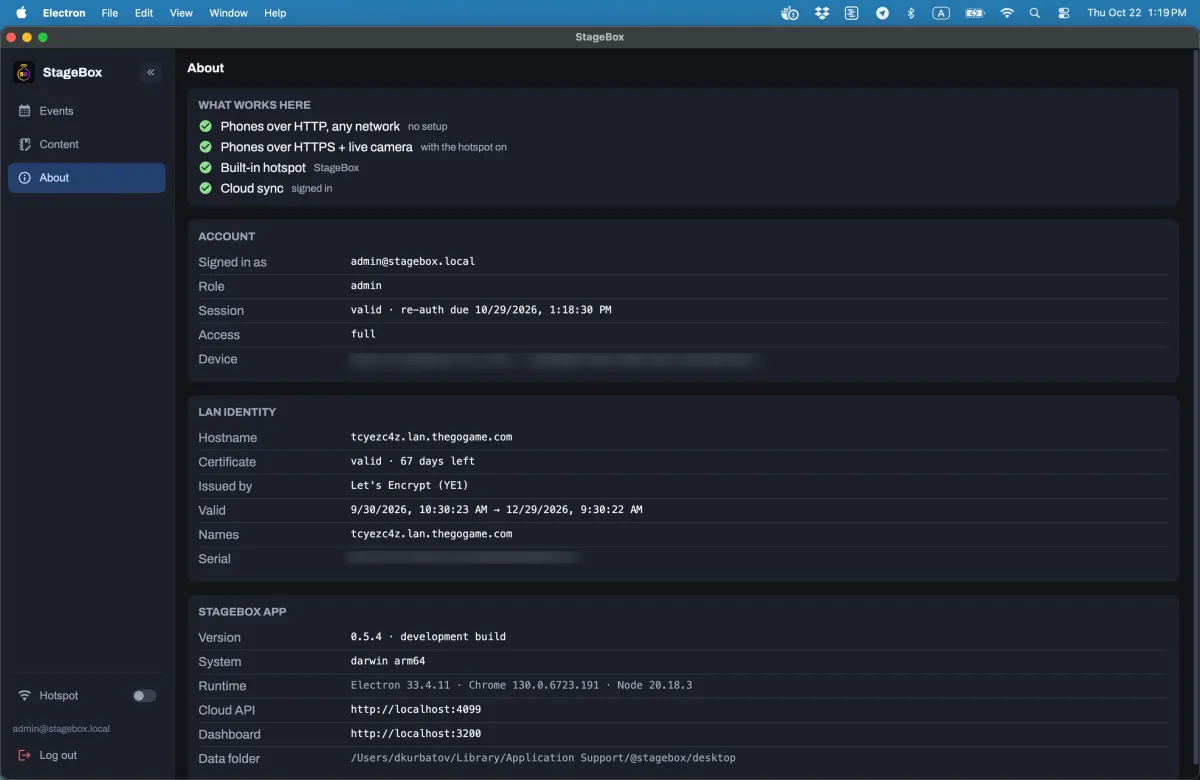Select the About sidebar item

coord(87,178)
